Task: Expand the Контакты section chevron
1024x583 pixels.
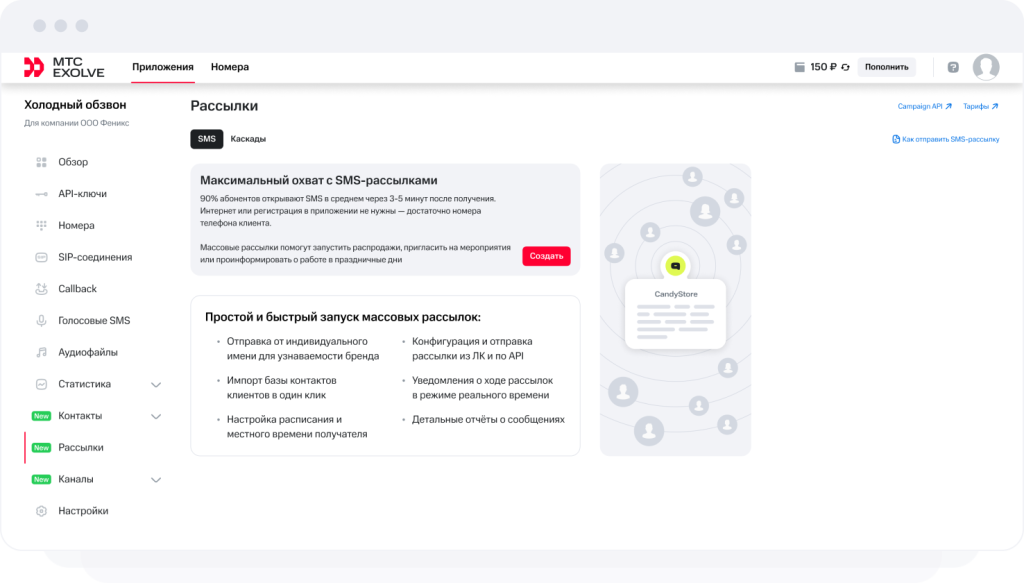Action: [156, 416]
